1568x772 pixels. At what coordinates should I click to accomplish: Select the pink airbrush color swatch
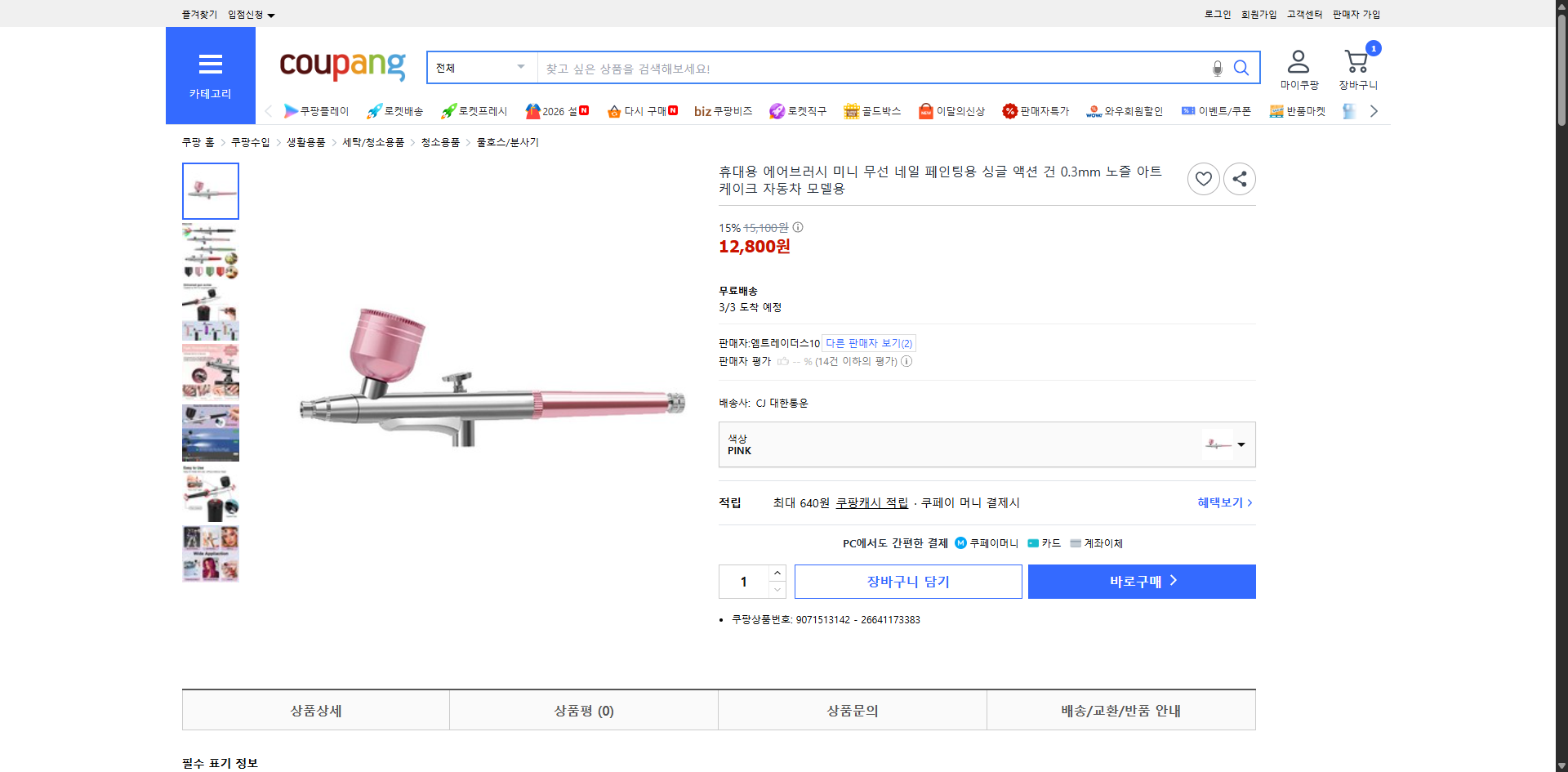pos(1218,444)
